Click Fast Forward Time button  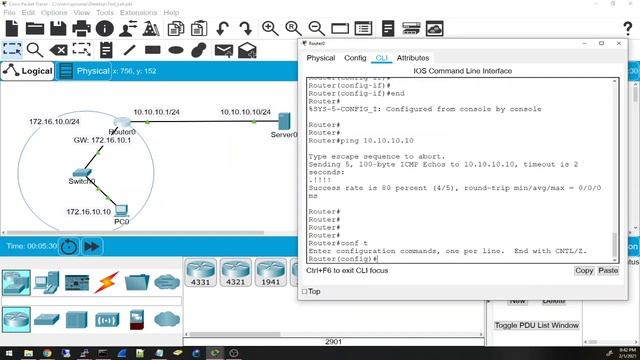(92, 247)
